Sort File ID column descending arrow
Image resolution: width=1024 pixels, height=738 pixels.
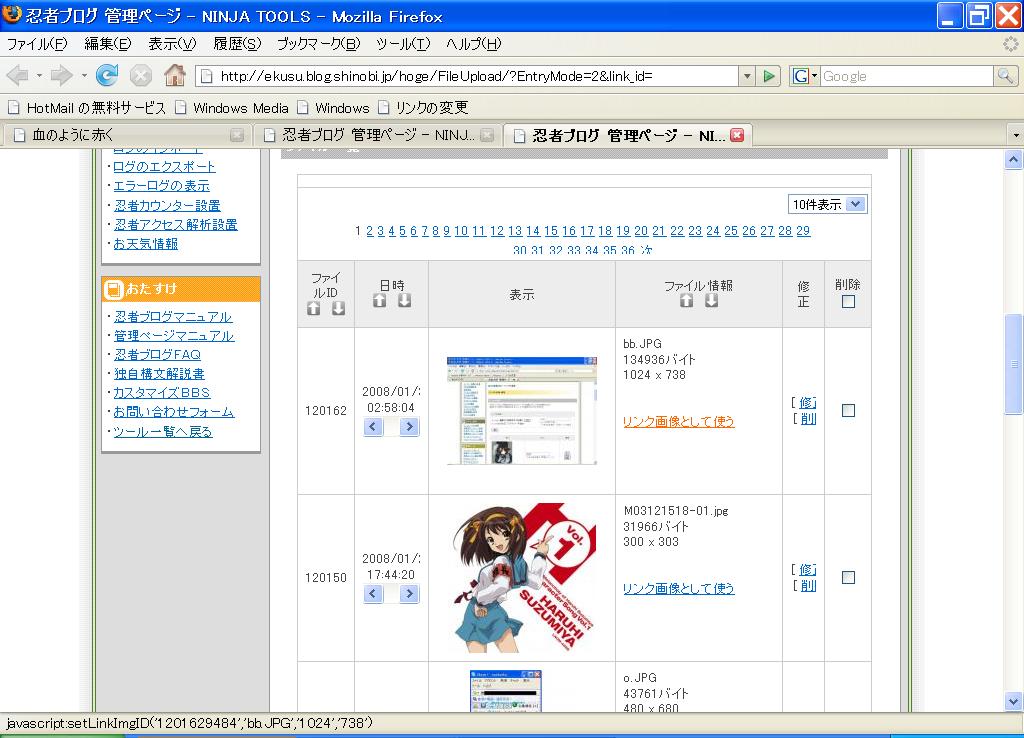pos(338,309)
